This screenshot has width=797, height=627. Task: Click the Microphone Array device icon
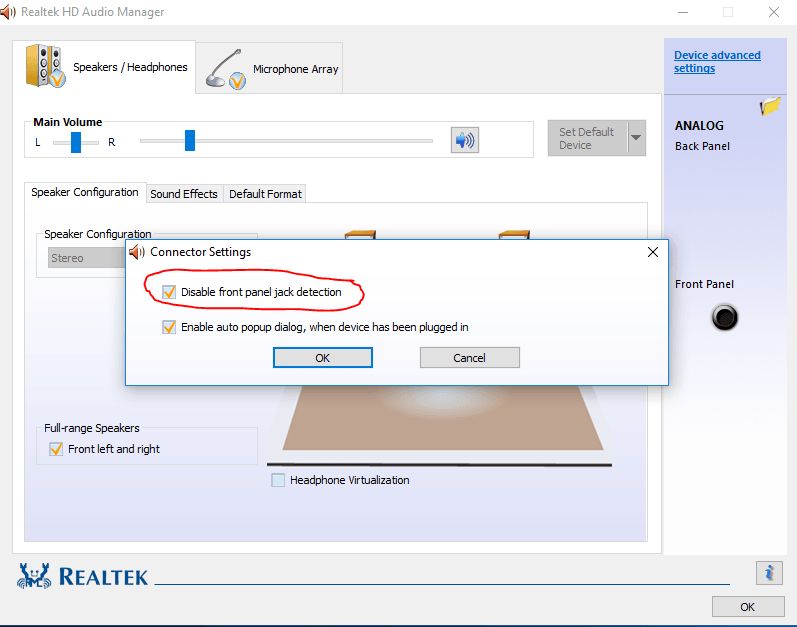coord(226,69)
